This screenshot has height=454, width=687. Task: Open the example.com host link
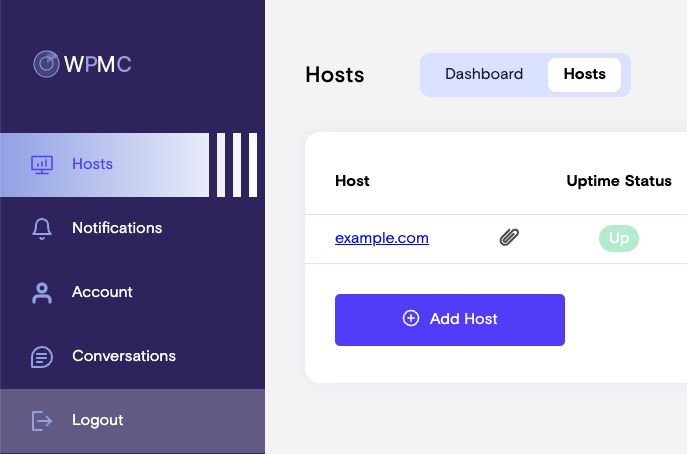pos(382,238)
